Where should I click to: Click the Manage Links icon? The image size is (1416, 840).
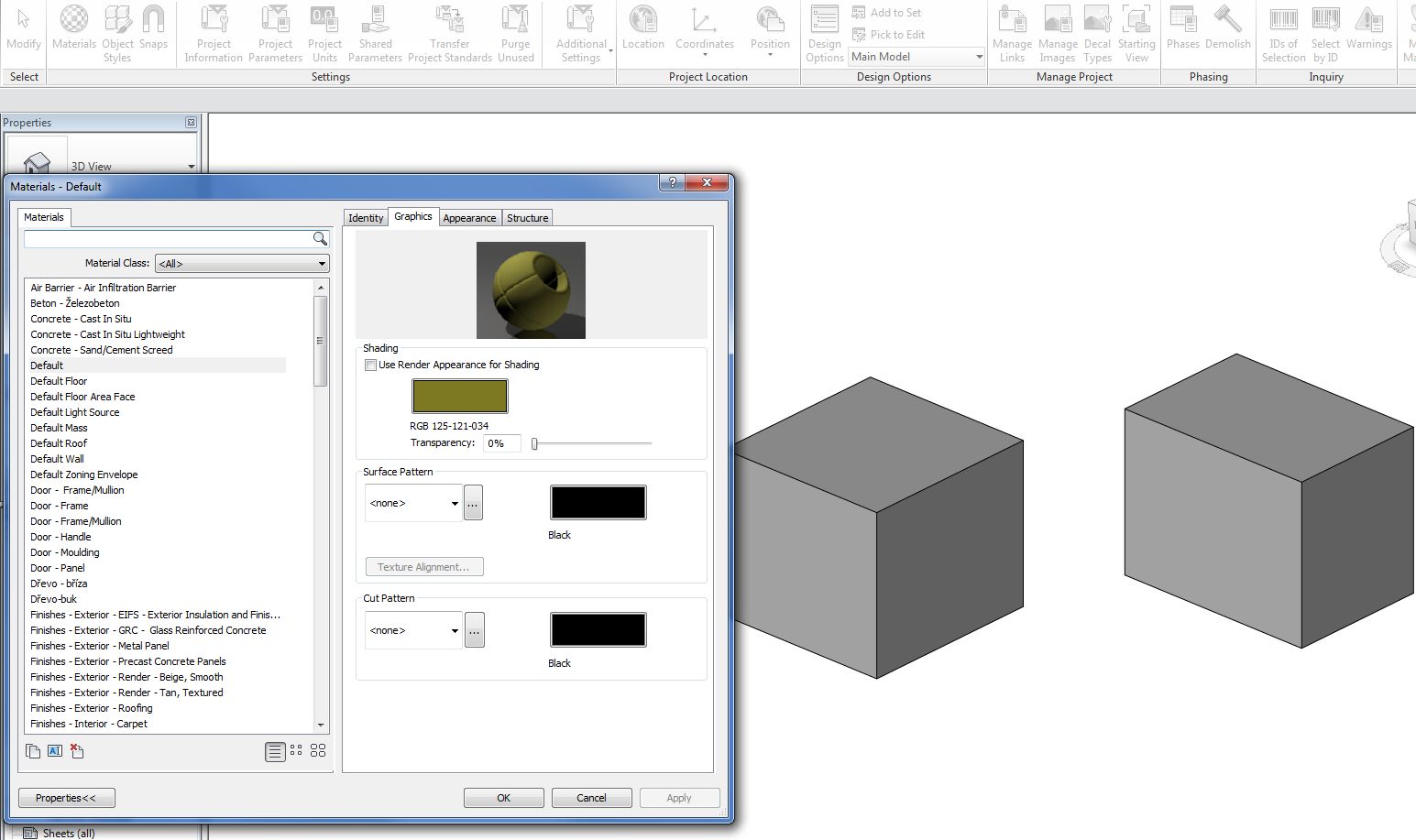pyautogui.click(x=1012, y=33)
